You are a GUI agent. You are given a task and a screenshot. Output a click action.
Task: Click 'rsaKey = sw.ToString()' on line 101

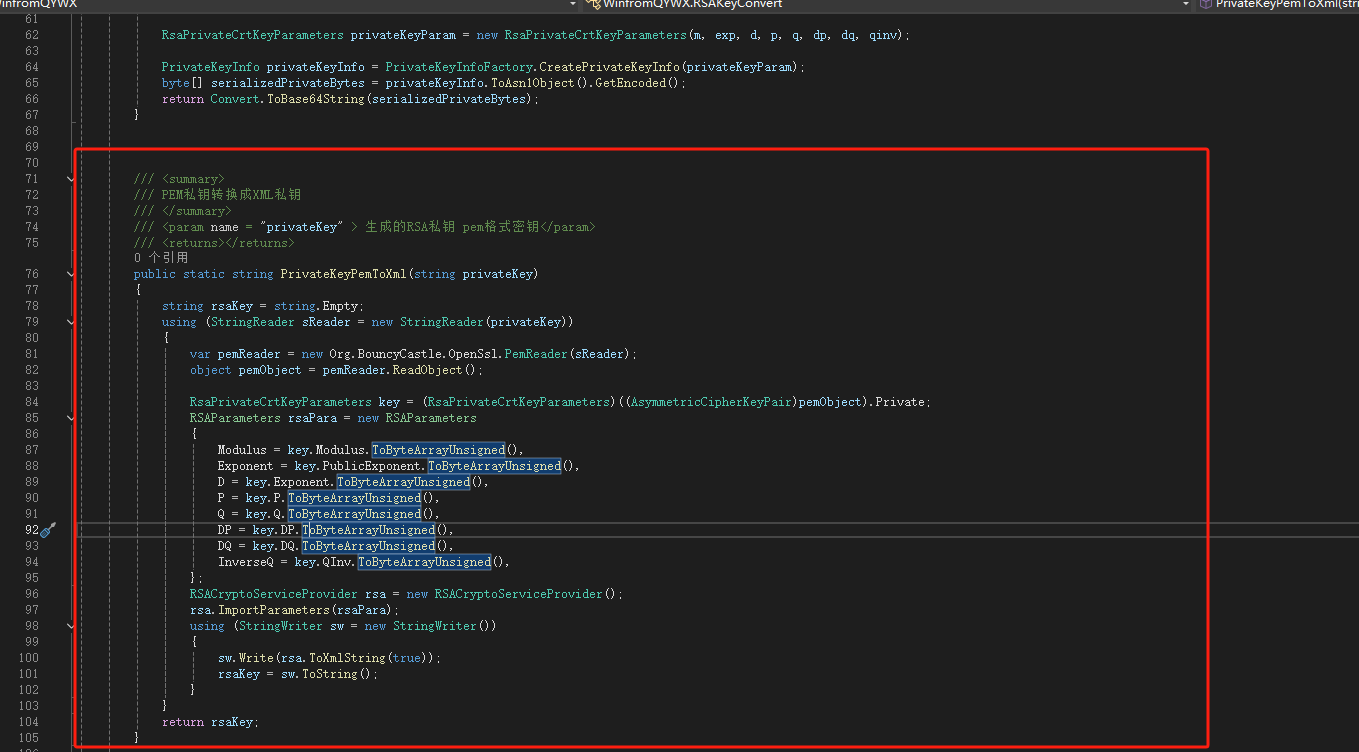295,674
